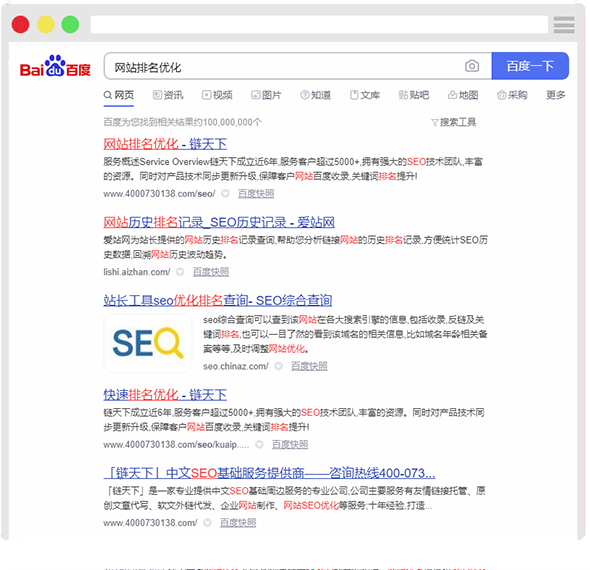
Task: Click URL text www.400730138.com/seo/
Action: tap(159, 194)
